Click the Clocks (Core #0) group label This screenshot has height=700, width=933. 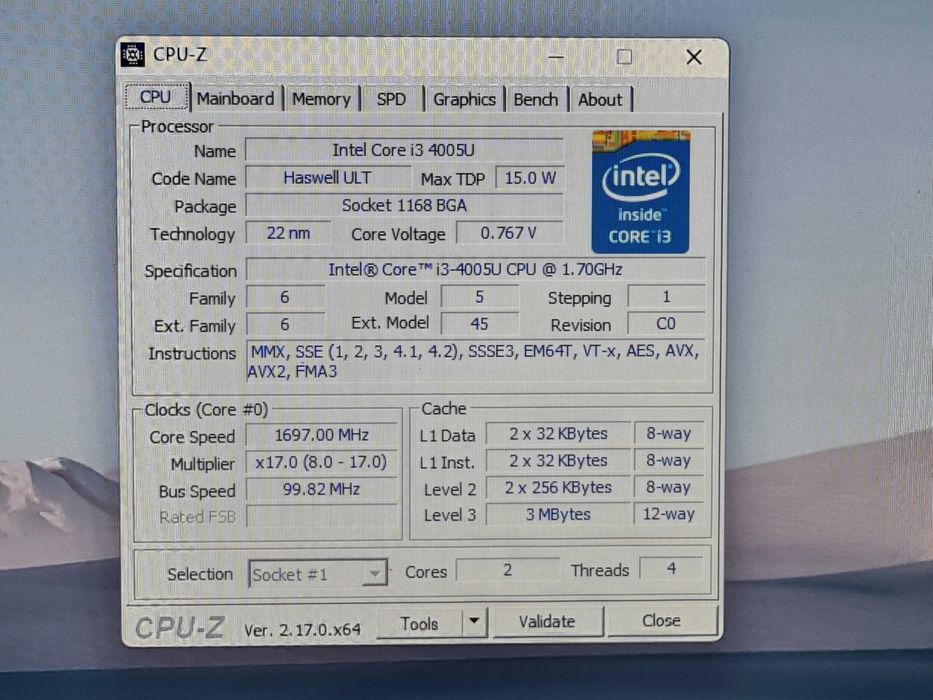click(206, 410)
